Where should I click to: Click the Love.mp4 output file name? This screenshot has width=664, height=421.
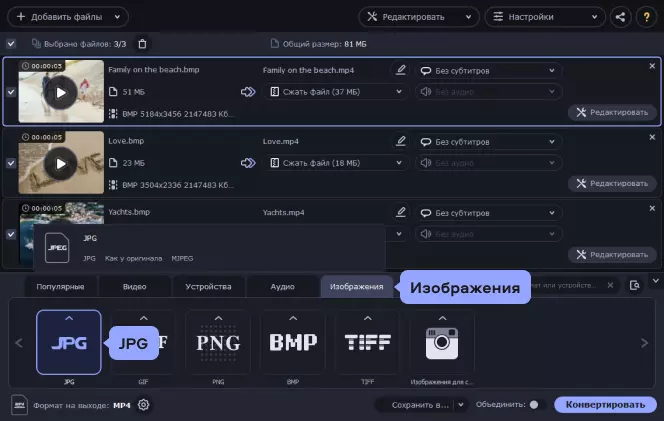280,141
